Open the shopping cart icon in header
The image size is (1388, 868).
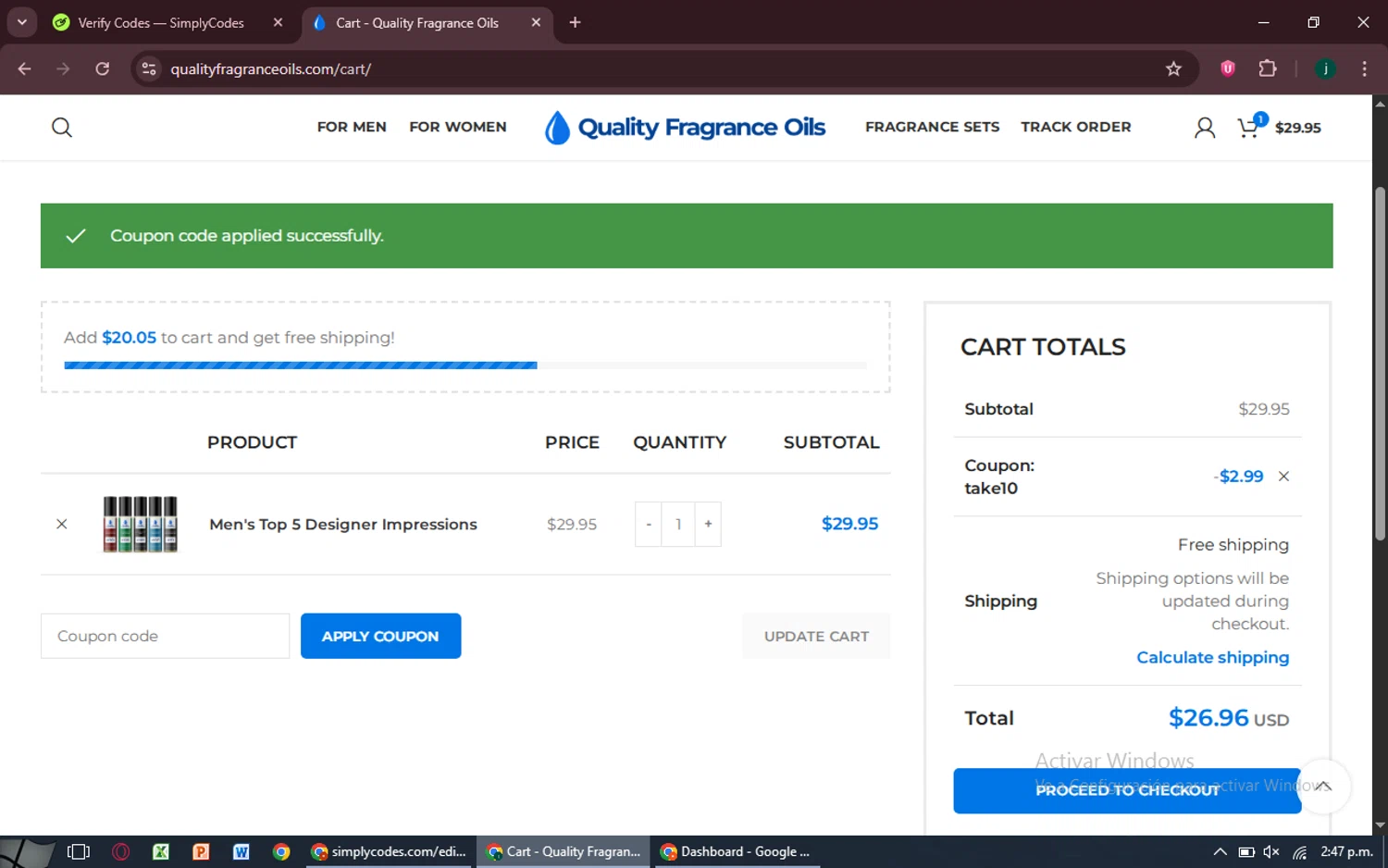1249,127
